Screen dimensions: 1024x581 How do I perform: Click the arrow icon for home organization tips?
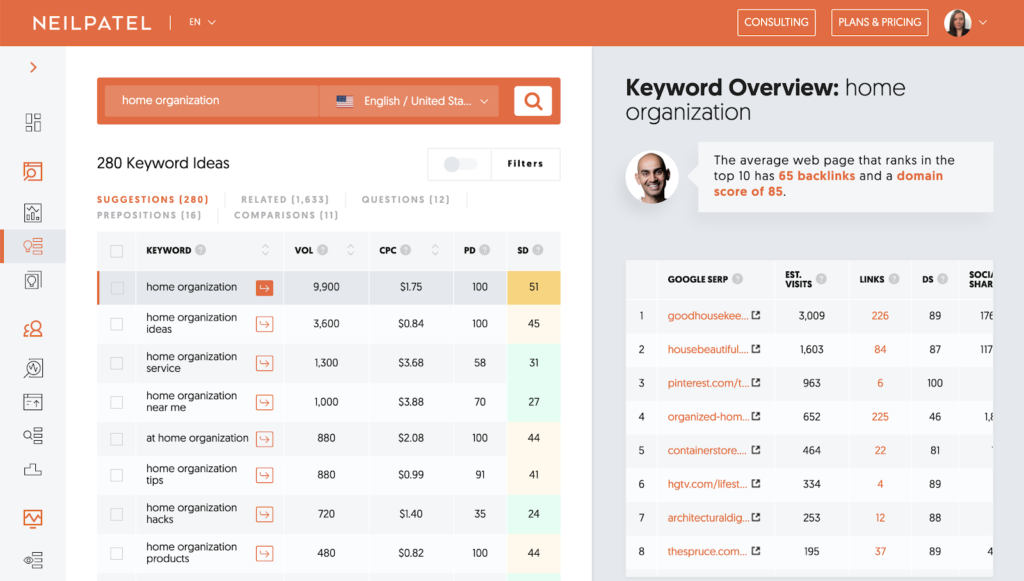click(x=264, y=475)
